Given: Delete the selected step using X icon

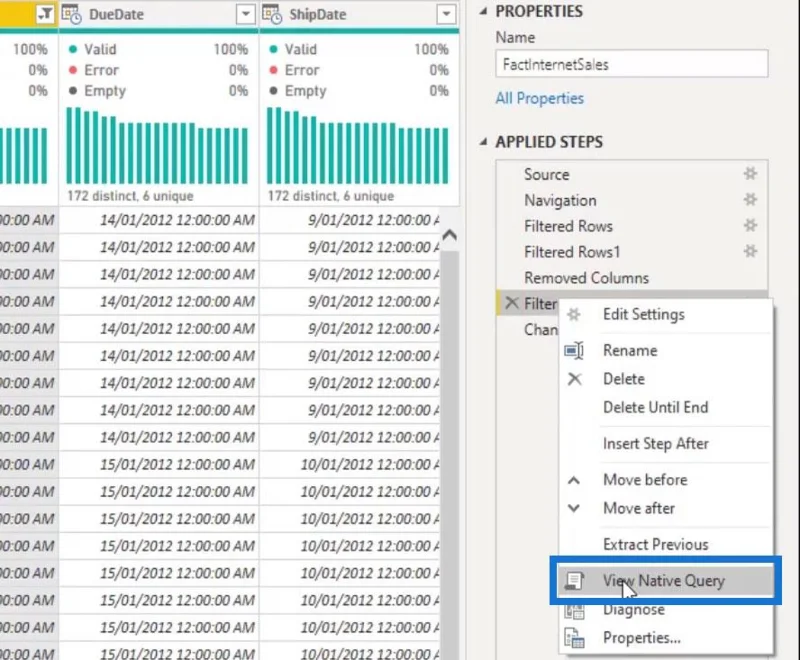Looking at the screenshot, I should [x=511, y=303].
